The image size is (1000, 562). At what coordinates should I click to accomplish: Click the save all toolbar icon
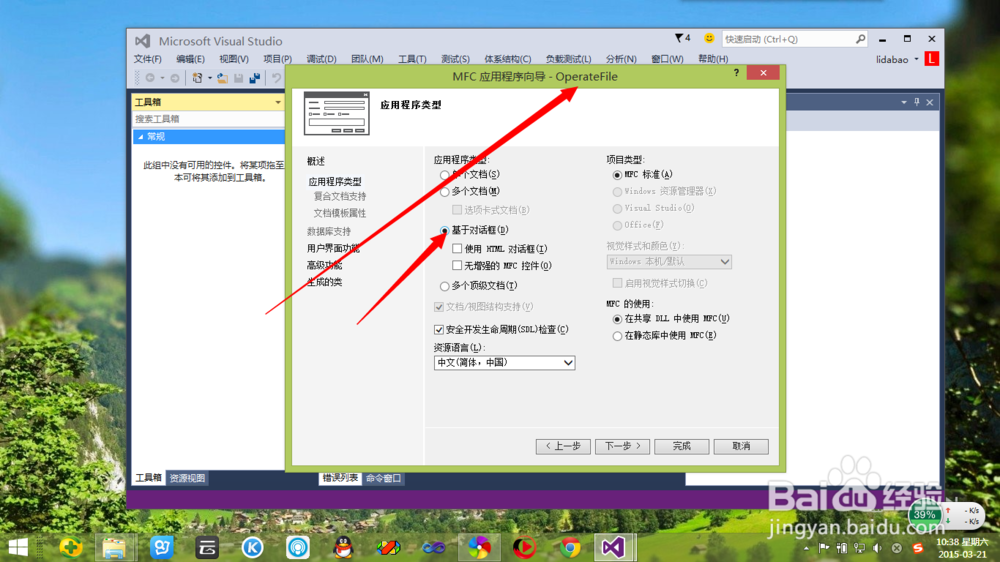click(254, 78)
